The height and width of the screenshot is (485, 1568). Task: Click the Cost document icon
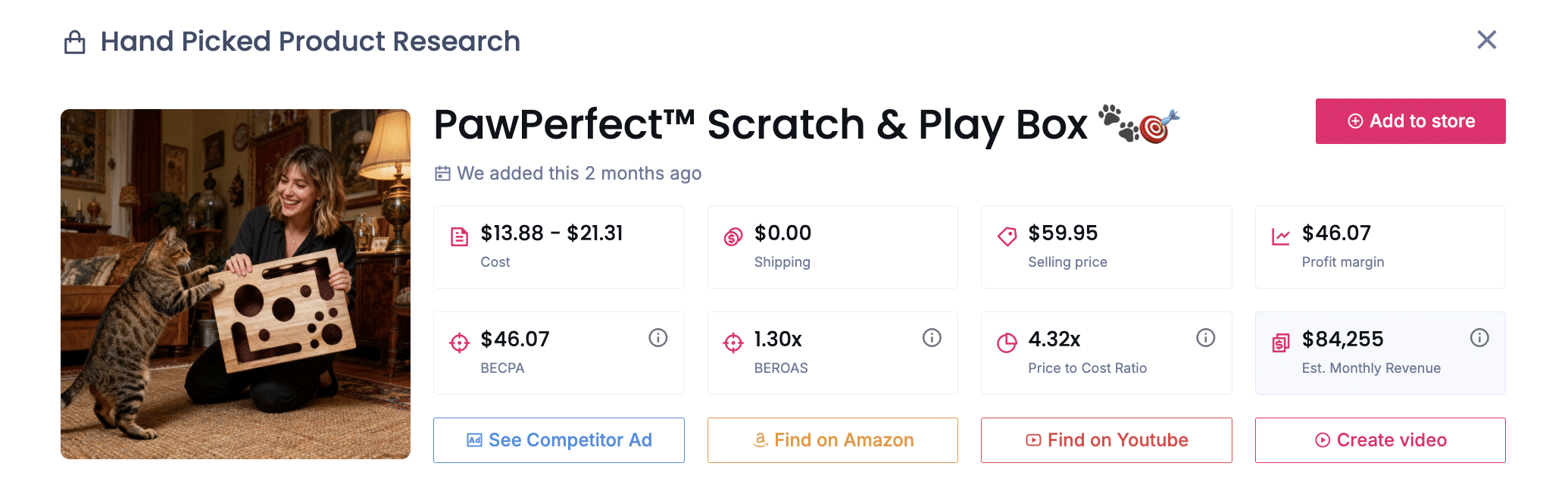[459, 237]
